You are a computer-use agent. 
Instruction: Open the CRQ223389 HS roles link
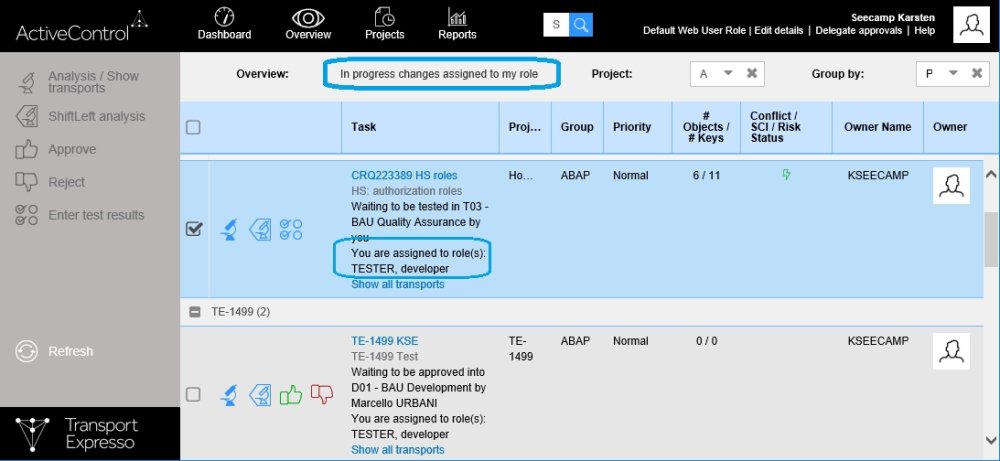coord(404,175)
